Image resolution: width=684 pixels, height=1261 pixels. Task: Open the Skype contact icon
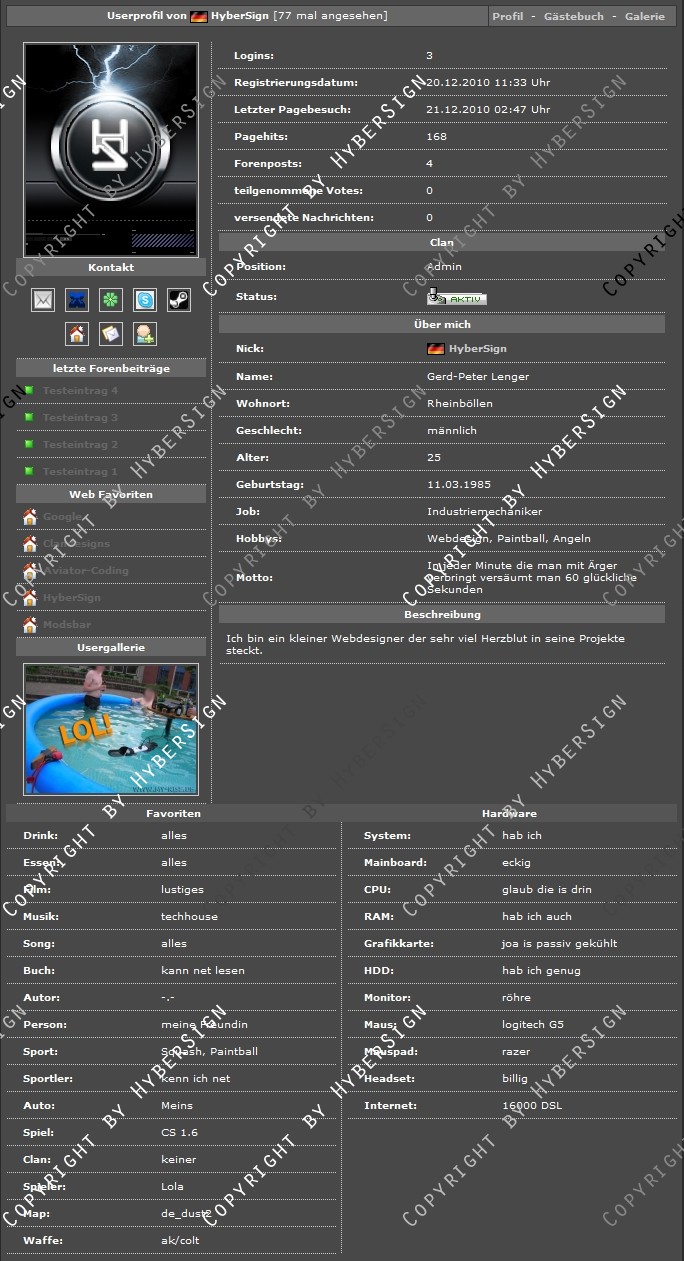tap(145, 300)
